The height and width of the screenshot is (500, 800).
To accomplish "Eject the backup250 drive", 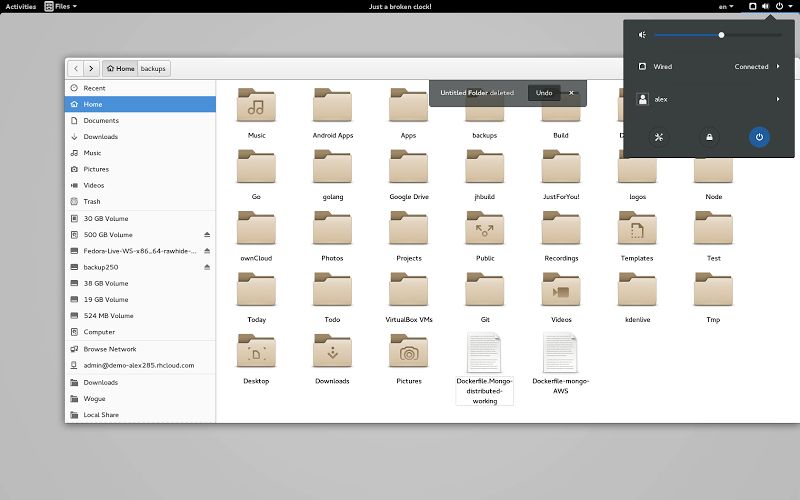I will (207, 267).
